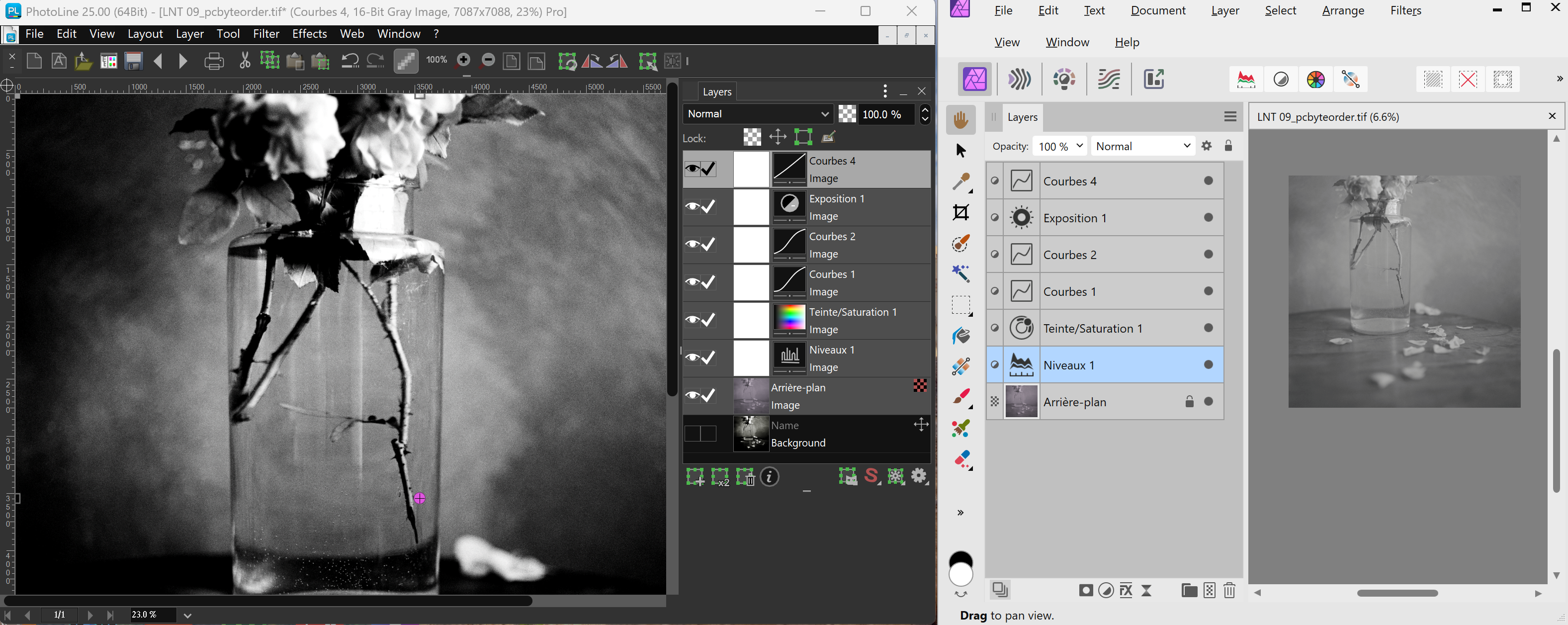Open the layers panel gear settings in PhotoLine

pos(920,476)
